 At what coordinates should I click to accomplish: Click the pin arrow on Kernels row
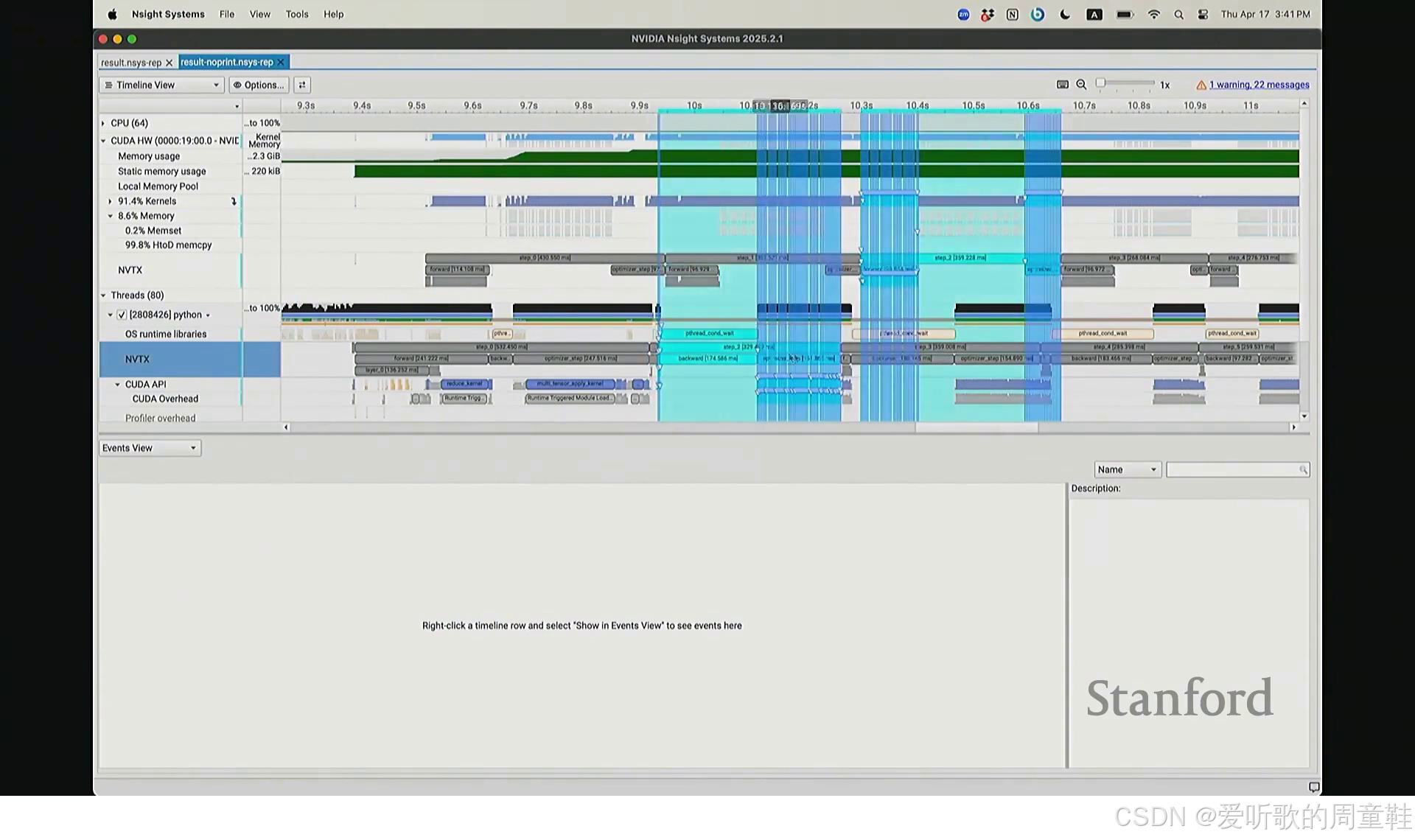pos(234,201)
